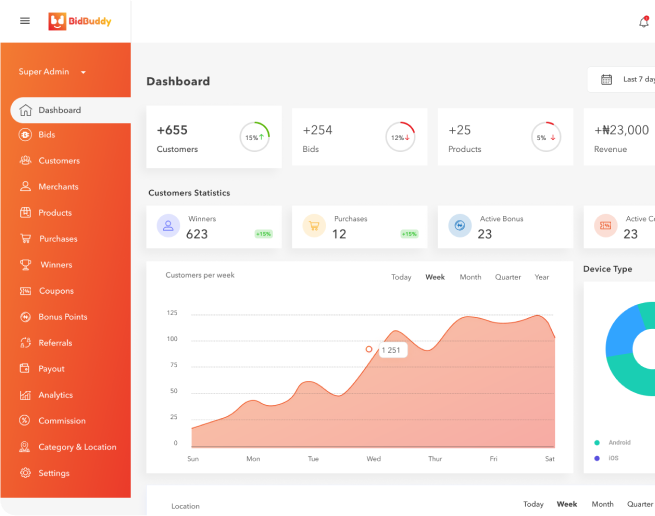The width and height of the screenshot is (655, 516).
Task: Click the 12% bids progress ring
Action: [x=400, y=137]
